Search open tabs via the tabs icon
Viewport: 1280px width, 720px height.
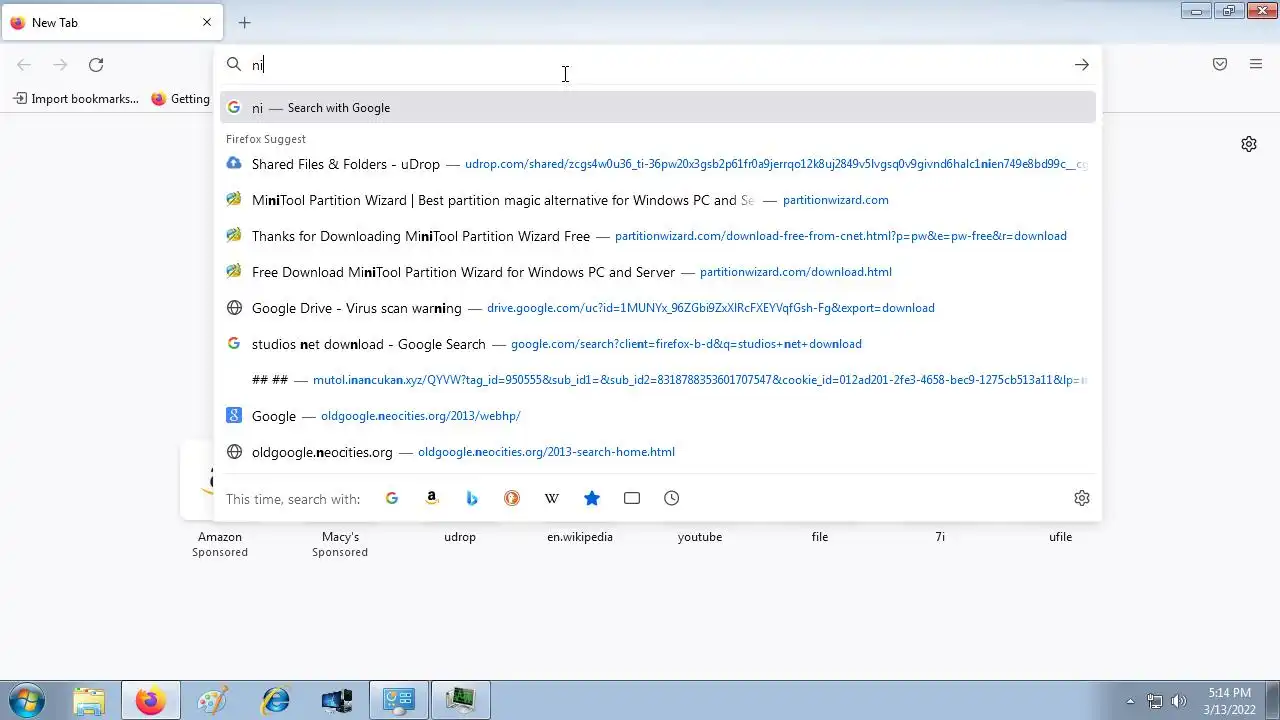(x=632, y=498)
